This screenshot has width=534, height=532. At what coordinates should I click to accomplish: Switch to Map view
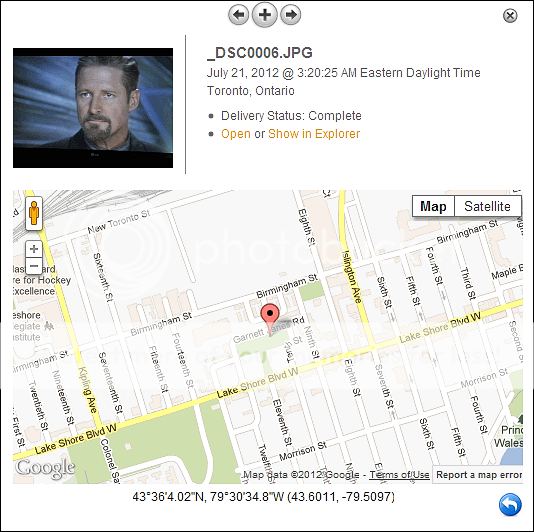(x=433, y=206)
